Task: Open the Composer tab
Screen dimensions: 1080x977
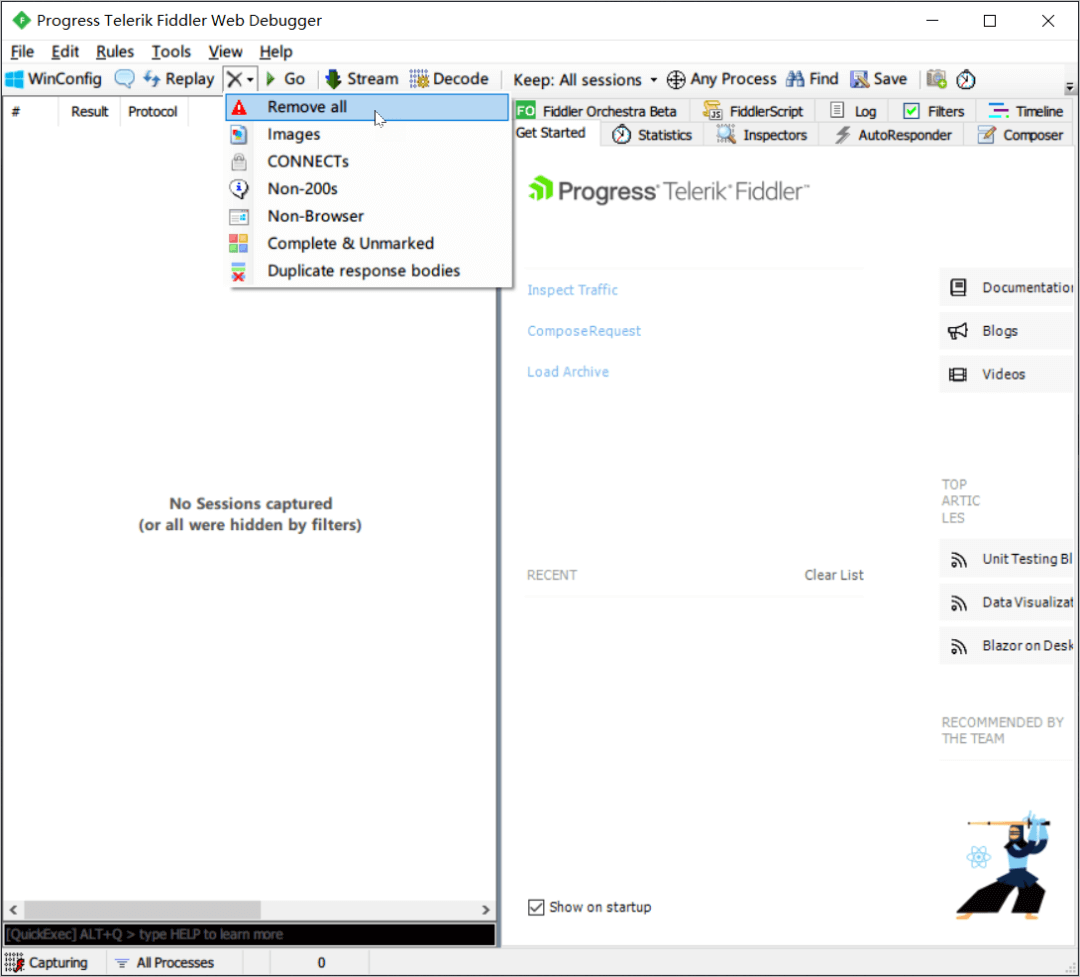Action: pos(1021,135)
